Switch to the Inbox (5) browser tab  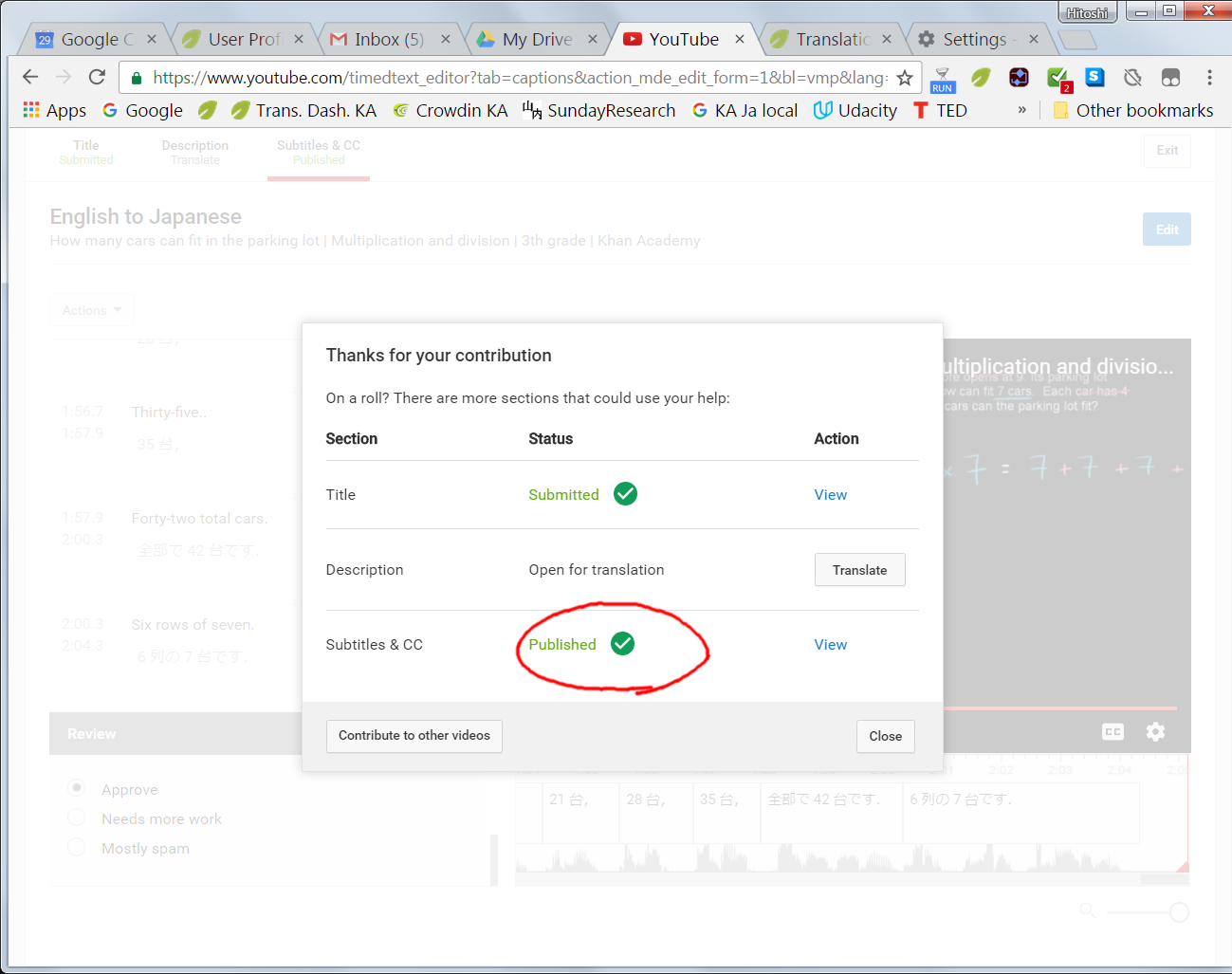click(389, 40)
